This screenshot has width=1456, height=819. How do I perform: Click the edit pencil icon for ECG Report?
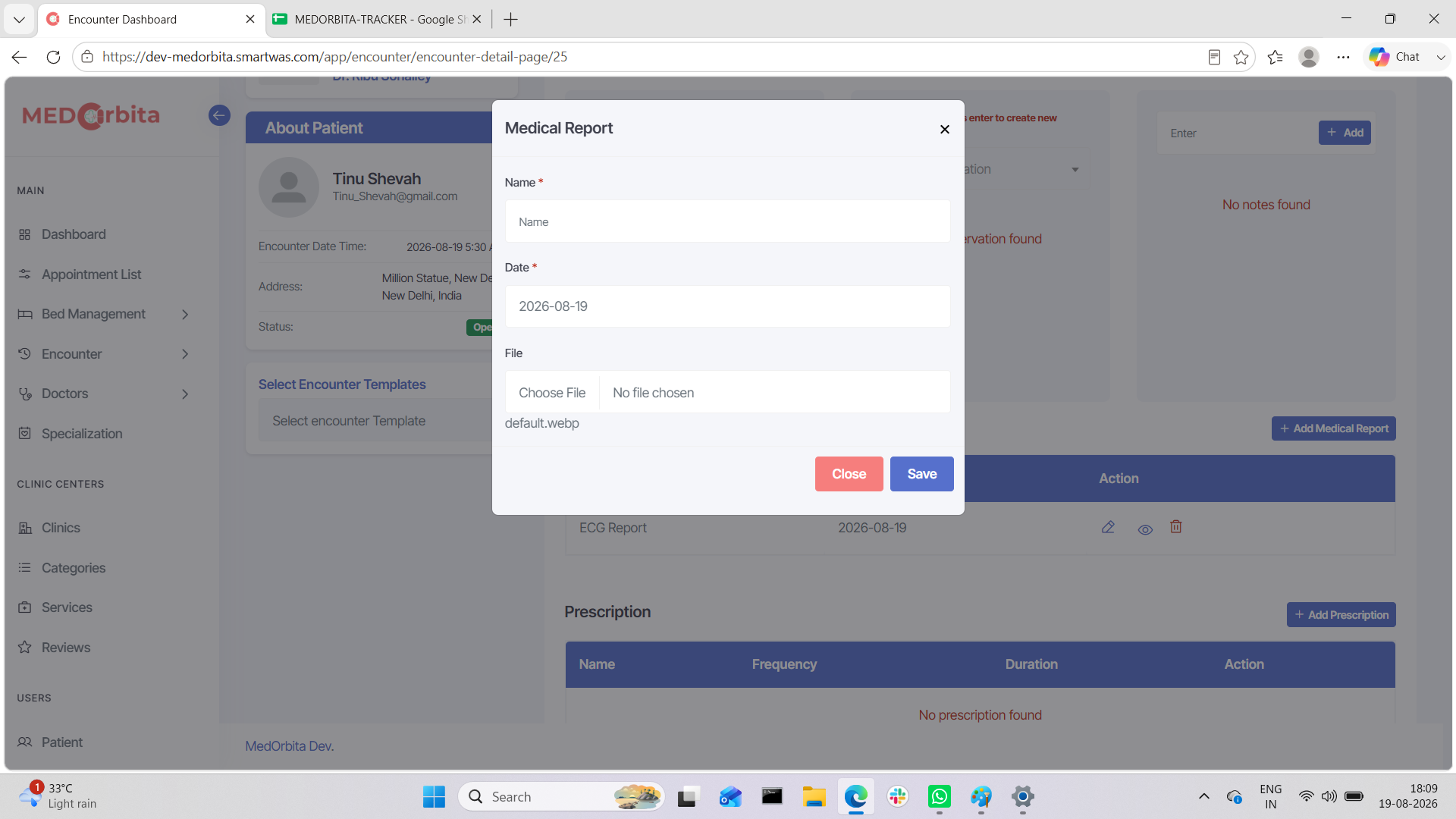click(x=1108, y=527)
